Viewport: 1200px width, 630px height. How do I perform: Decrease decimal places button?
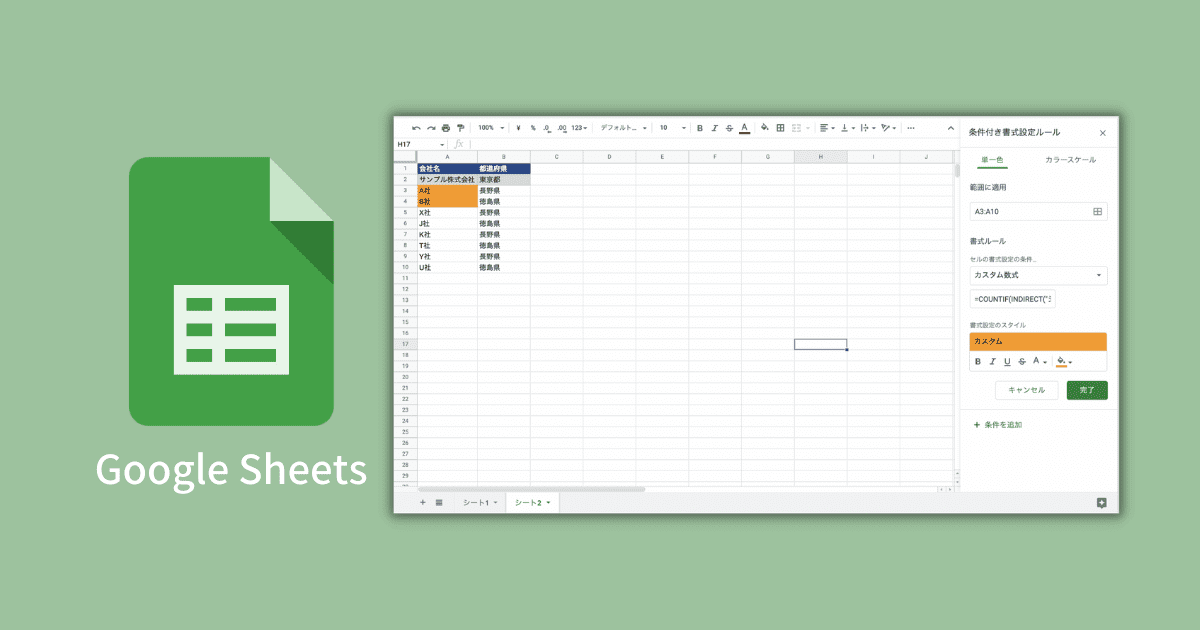click(547, 128)
